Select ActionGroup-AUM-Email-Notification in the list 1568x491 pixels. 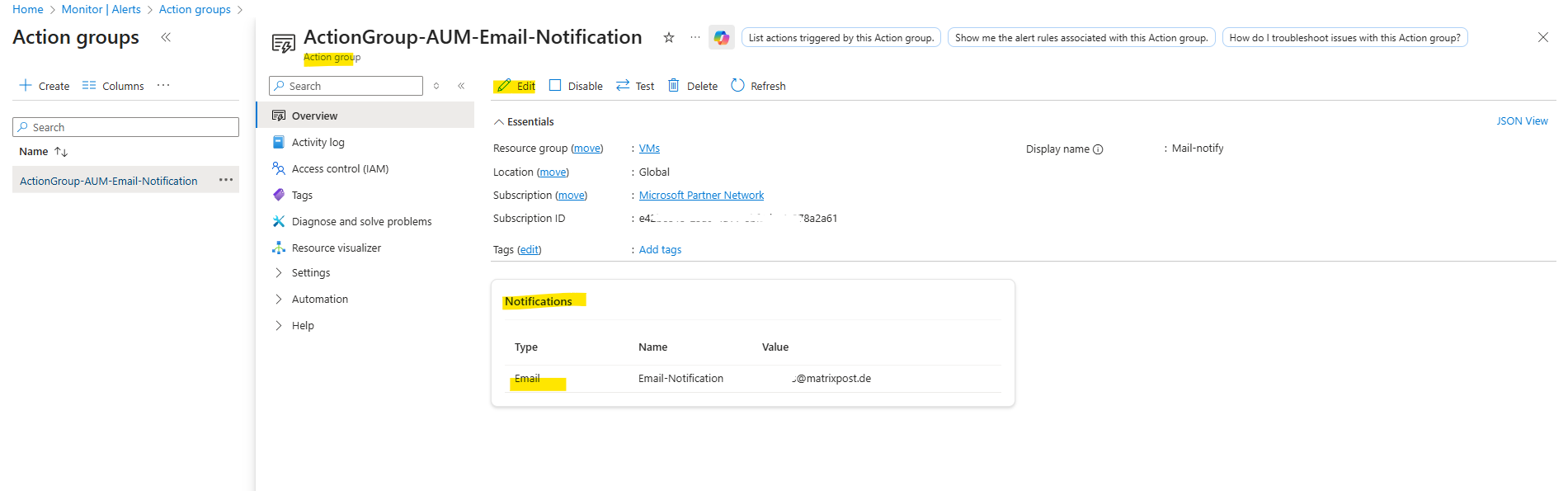[x=109, y=181]
